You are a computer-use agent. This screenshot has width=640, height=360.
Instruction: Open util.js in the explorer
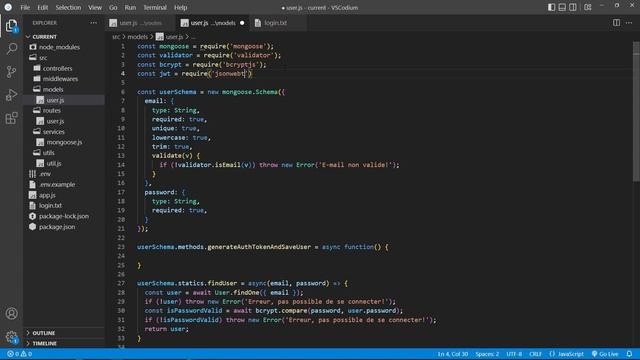click(x=64, y=163)
